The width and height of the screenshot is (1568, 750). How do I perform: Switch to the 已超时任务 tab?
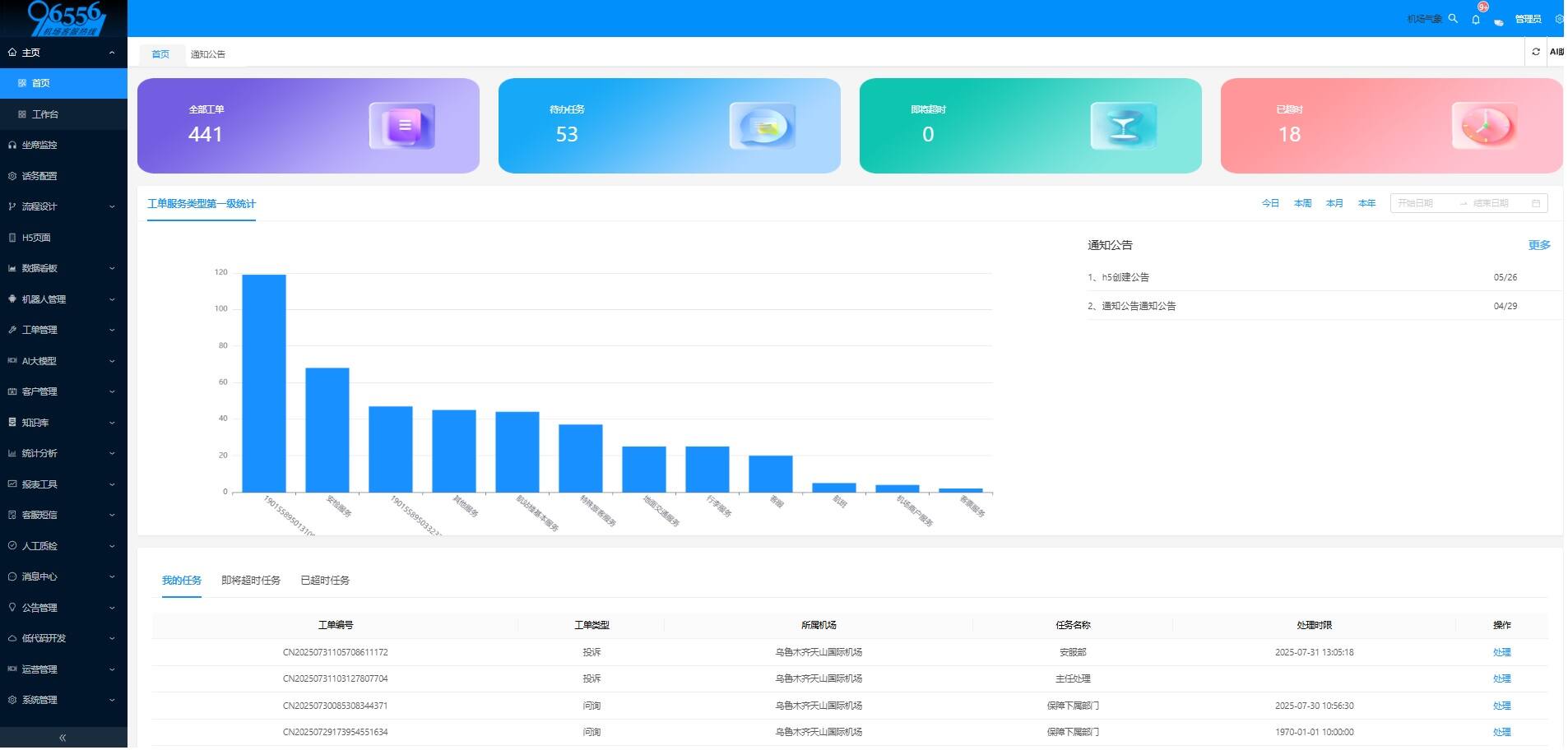[325, 581]
